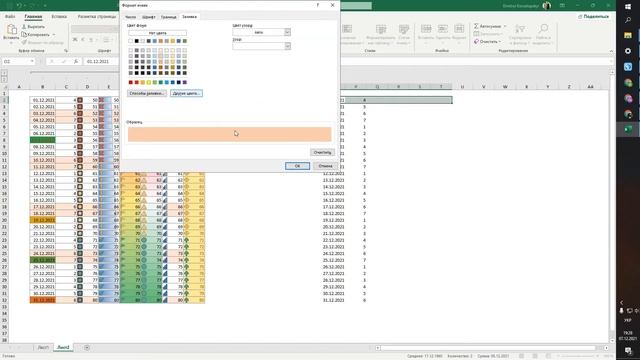
Task: Click the Очистить button in dialog
Action: [x=322, y=152]
